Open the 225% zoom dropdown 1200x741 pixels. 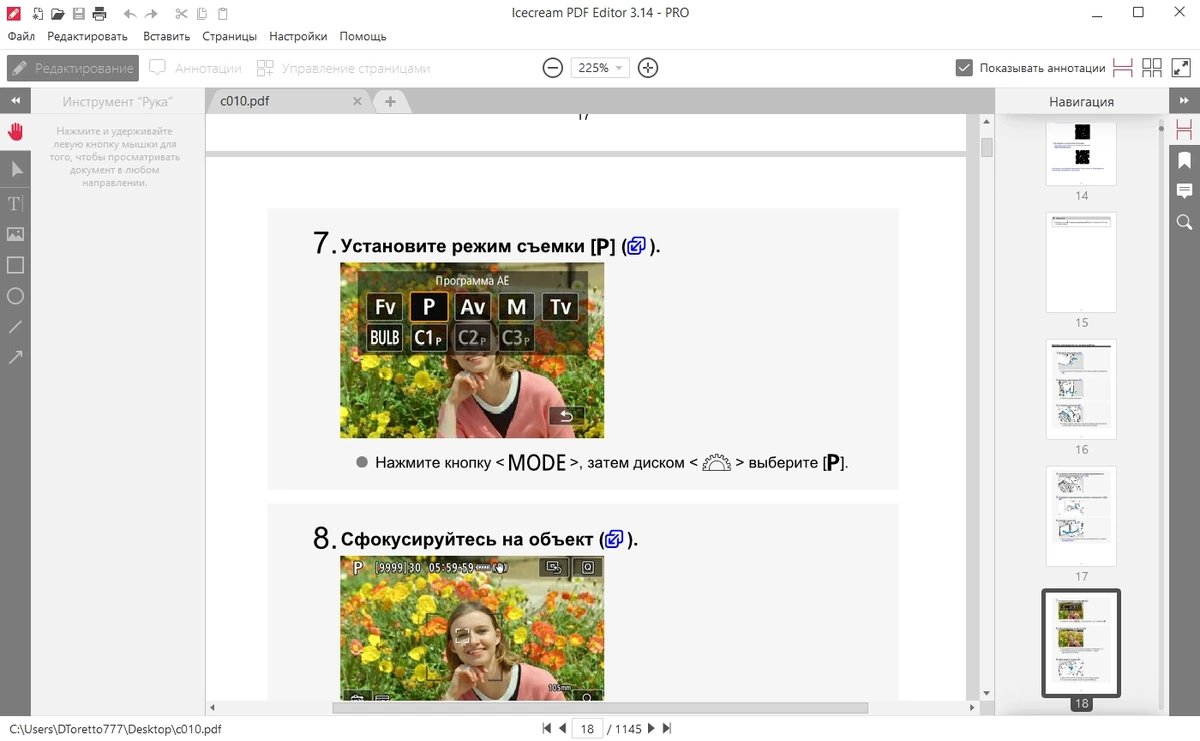coord(599,68)
